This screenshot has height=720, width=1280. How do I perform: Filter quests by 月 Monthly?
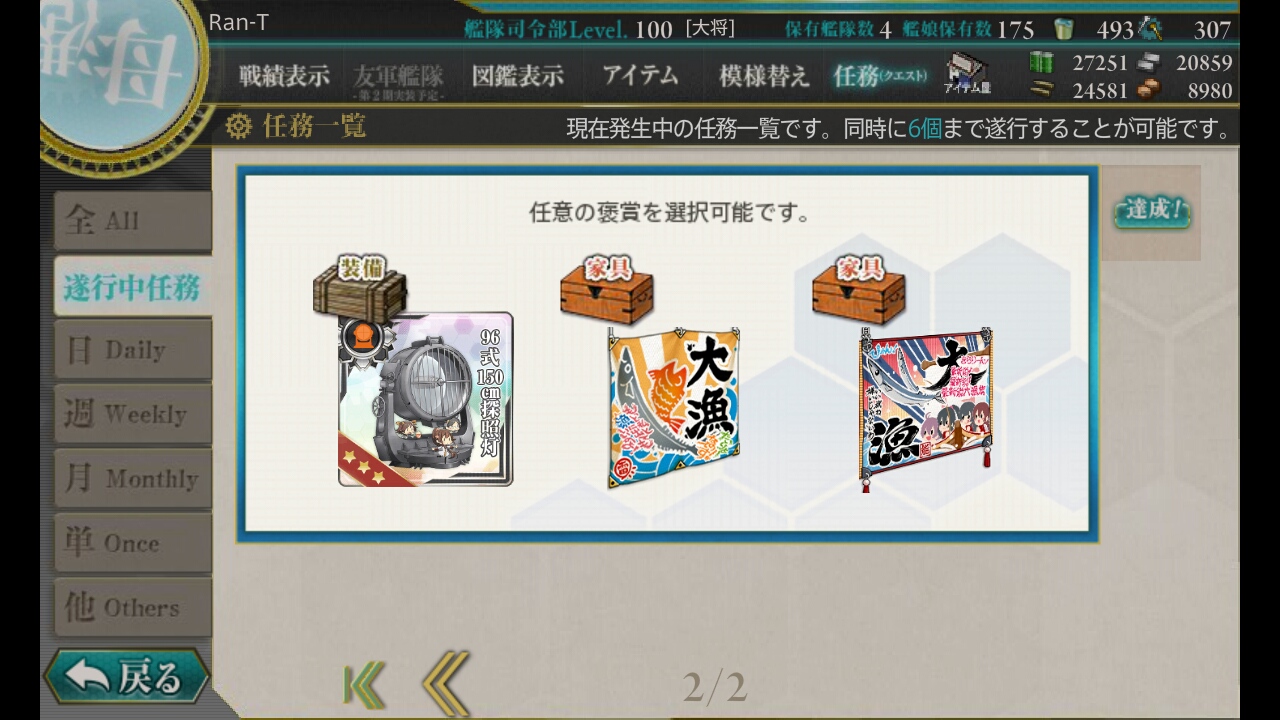(x=133, y=478)
